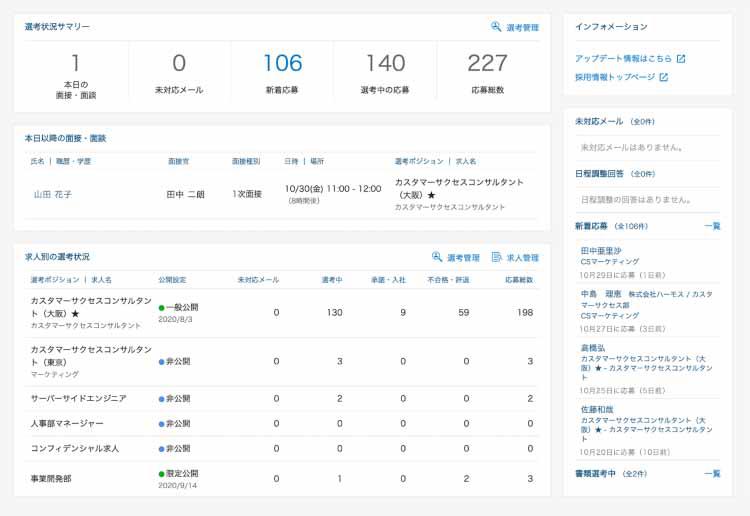This screenshot has height=516, width=750.
Task: Click 198 応募総数 value for Osaka job
Action: tap(525, 312)
